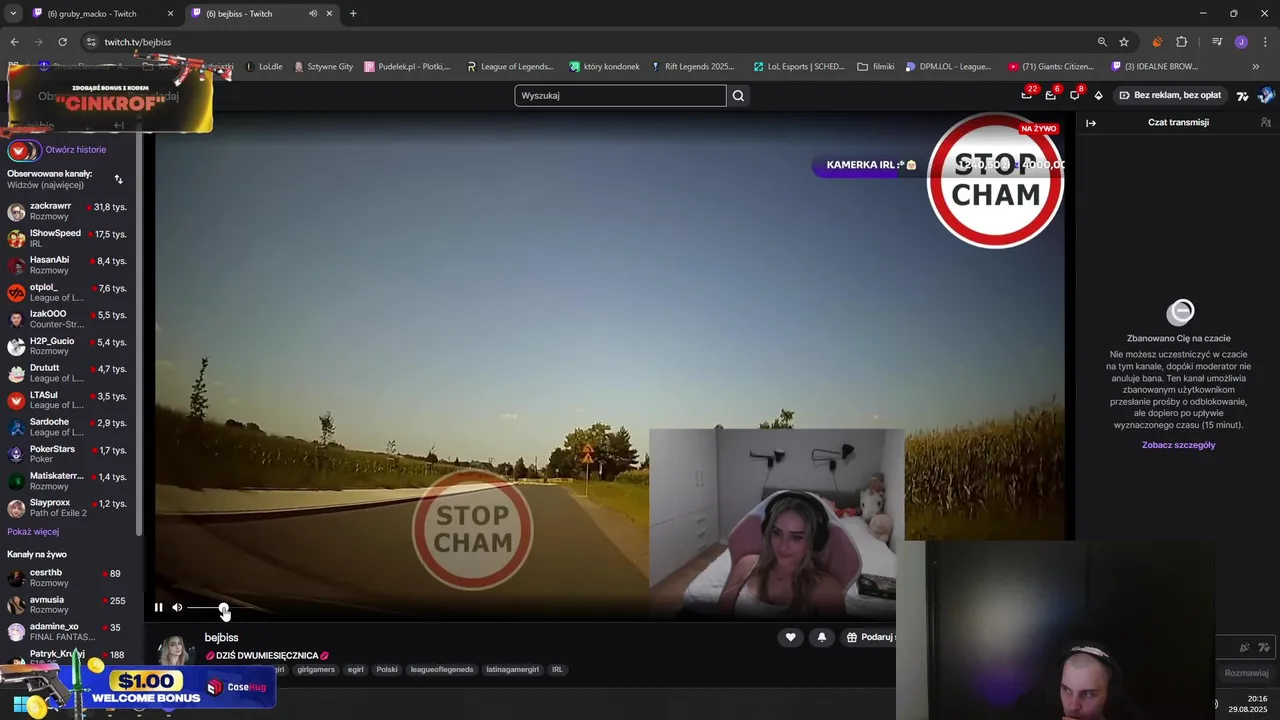Go back in browser history

(x=14, y=42)
